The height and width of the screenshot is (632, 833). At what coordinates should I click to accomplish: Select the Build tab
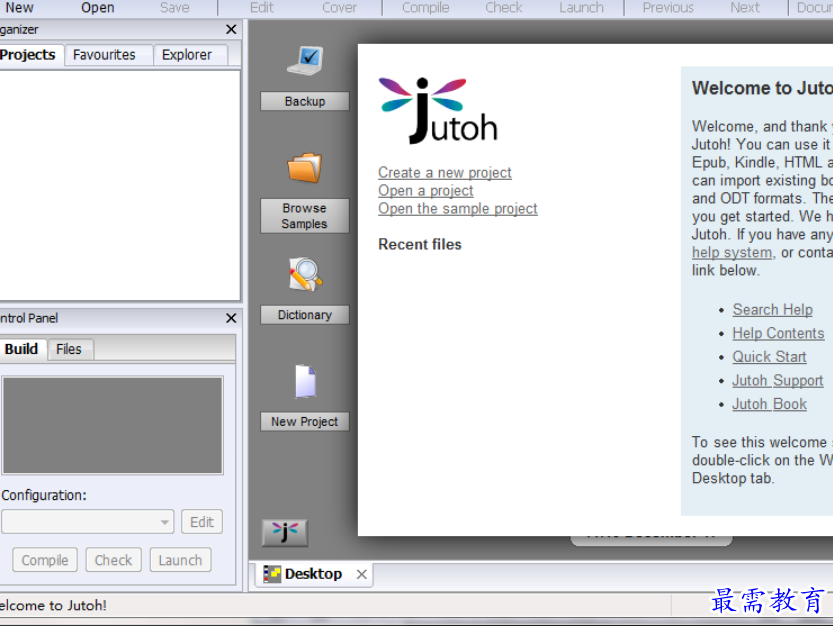pyautogui.click(x=21, y=349)
